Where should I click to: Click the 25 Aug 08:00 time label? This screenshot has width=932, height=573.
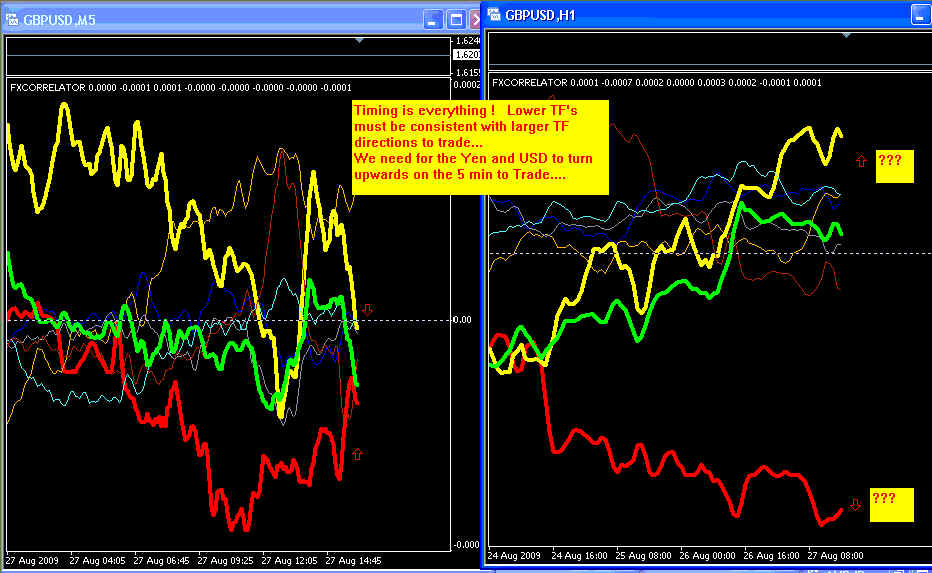[643, 556]
